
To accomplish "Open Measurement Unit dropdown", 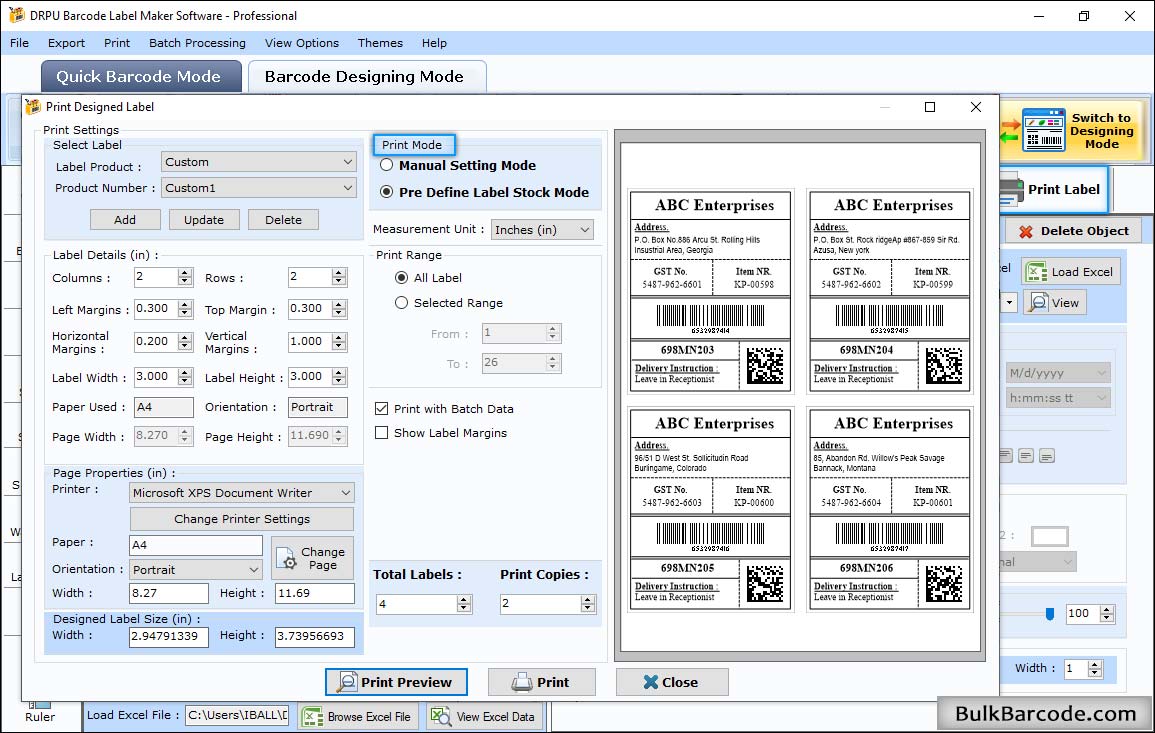I will [542, 230].
